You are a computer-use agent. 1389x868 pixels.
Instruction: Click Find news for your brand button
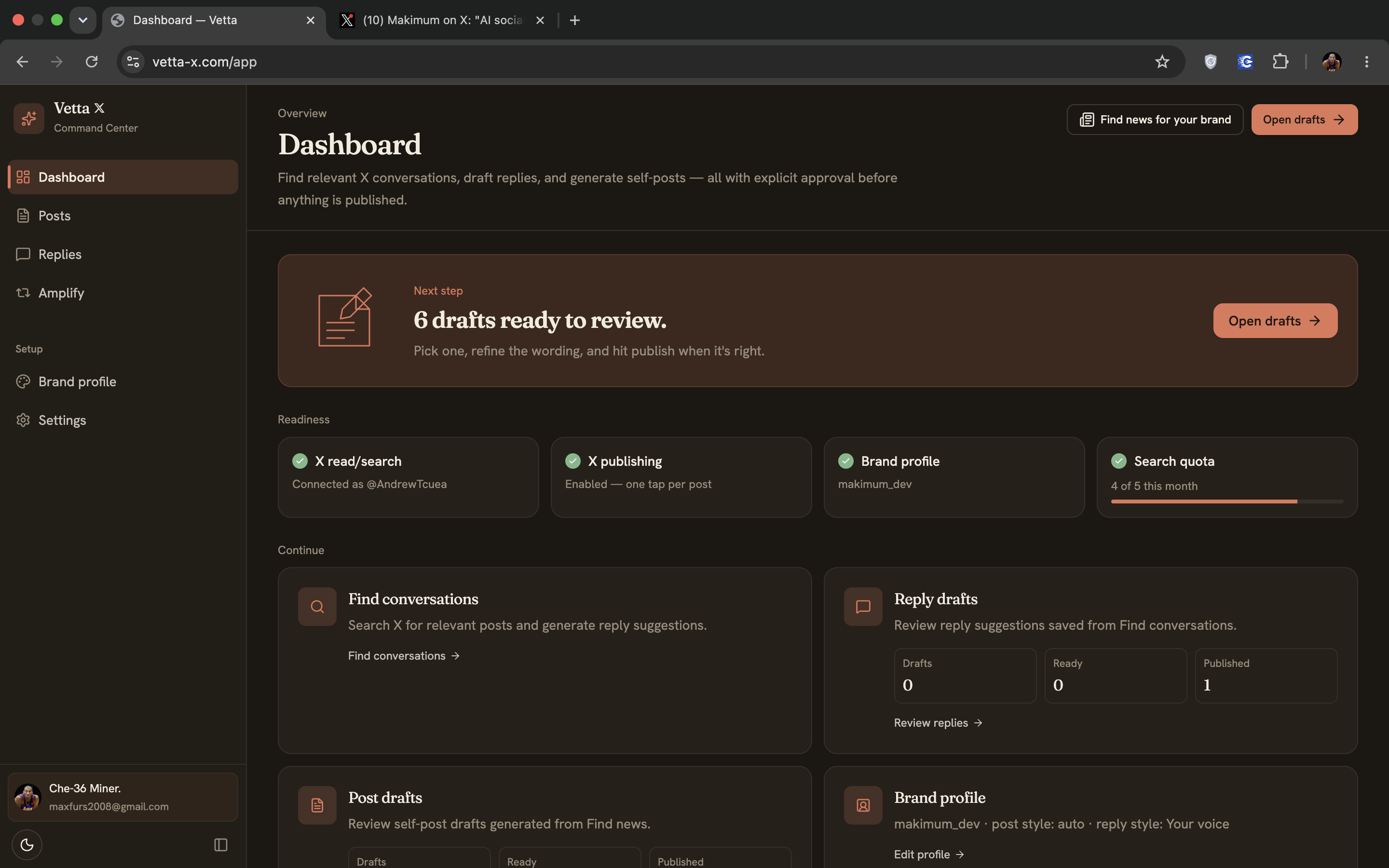tap(1155, 120)
